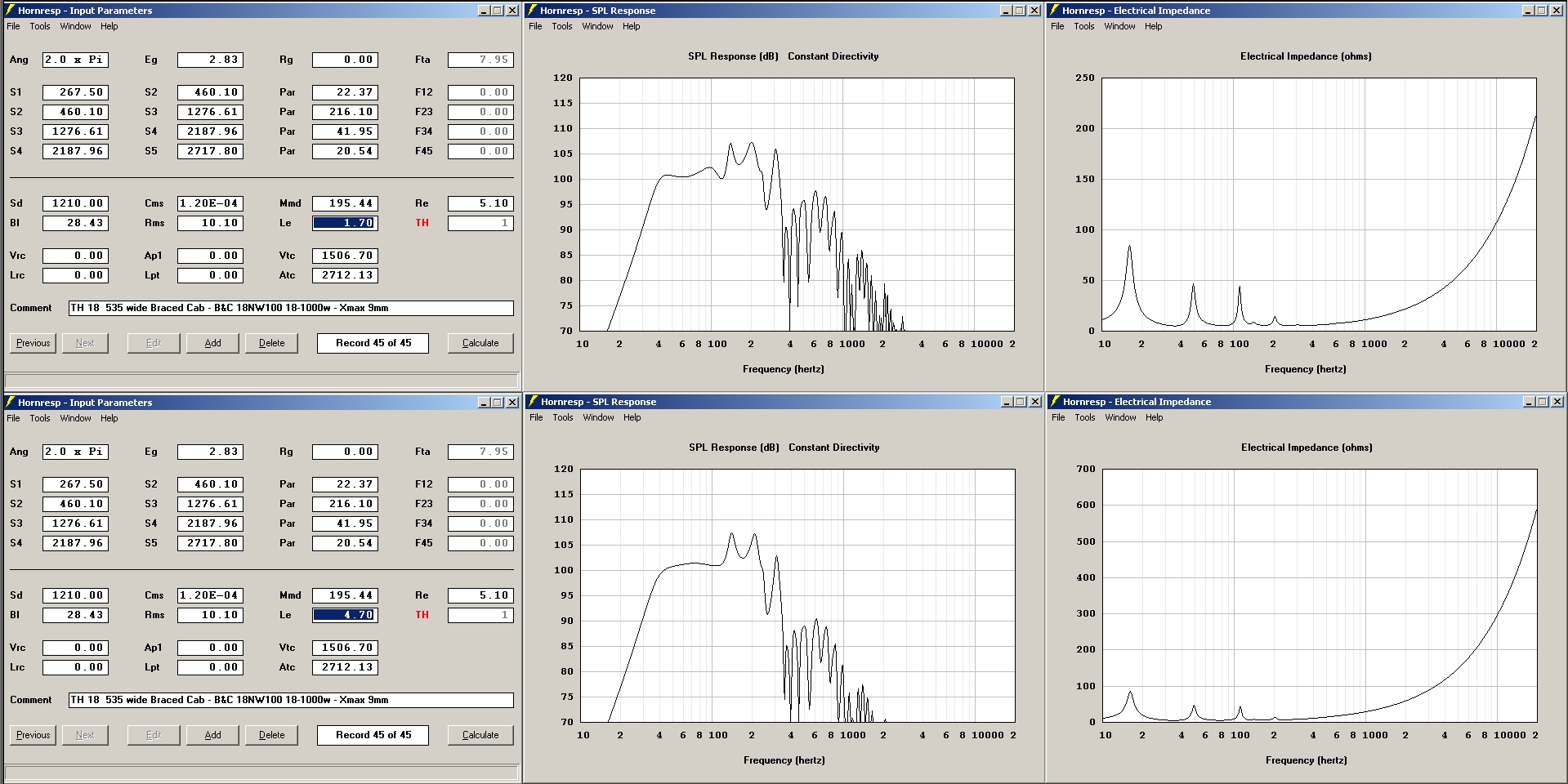The width and height of the screenshot is (1568, 784).
Task: Open File menu in top Input Parameters window
Action: tap(14, 26)
